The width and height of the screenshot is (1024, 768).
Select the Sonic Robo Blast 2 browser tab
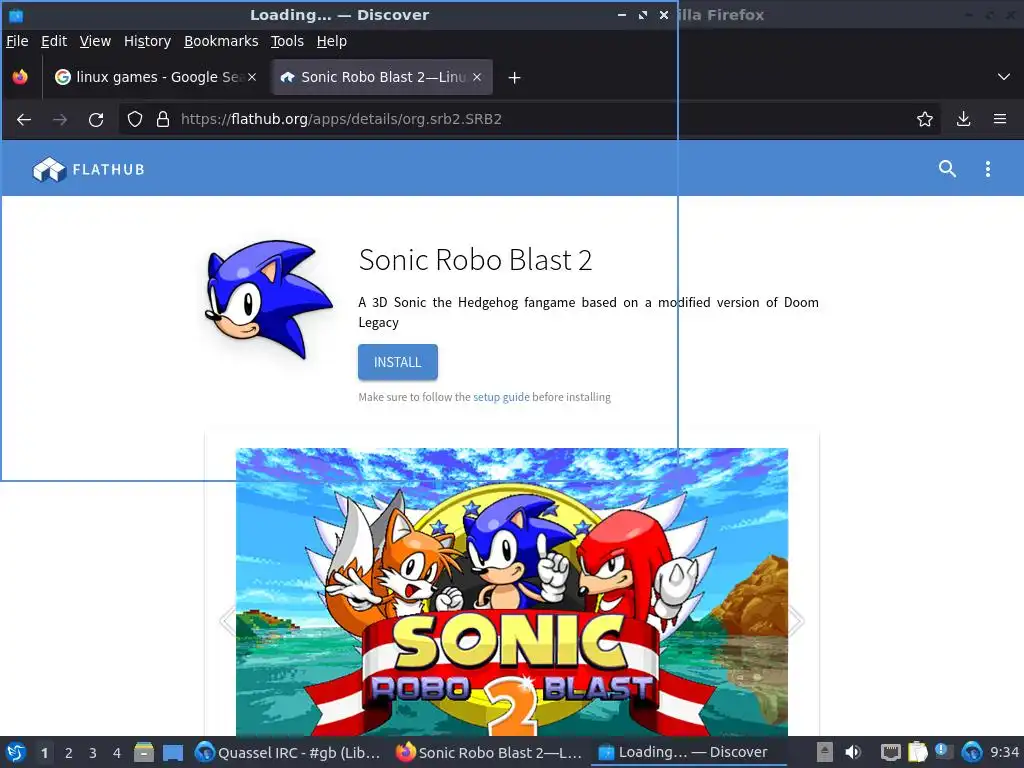coord(382,77)
